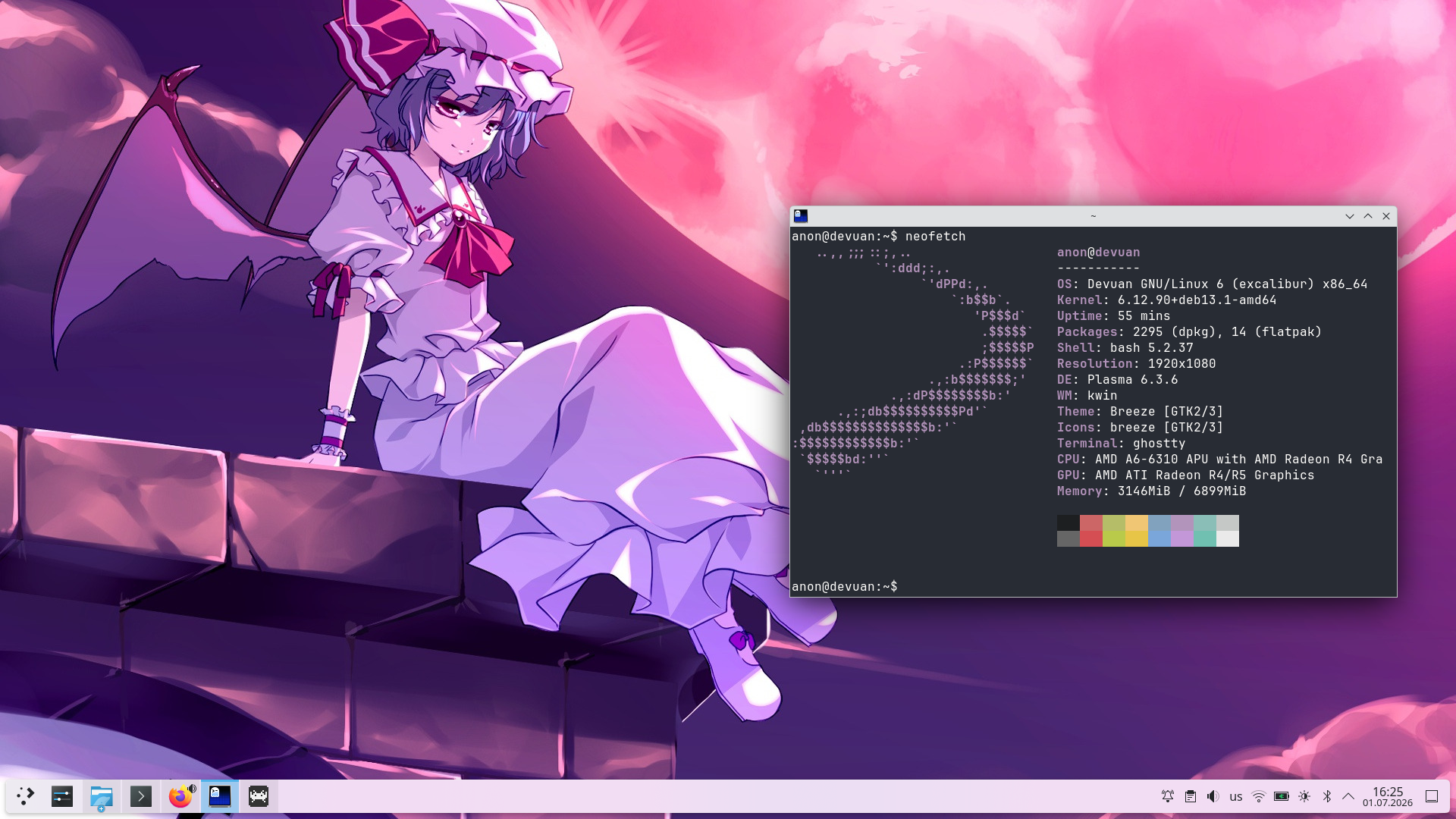Viewport: 1456px width, 819px height.
Task: Open the Konsole terminal taskbar icon
Action: pos(141,796)
